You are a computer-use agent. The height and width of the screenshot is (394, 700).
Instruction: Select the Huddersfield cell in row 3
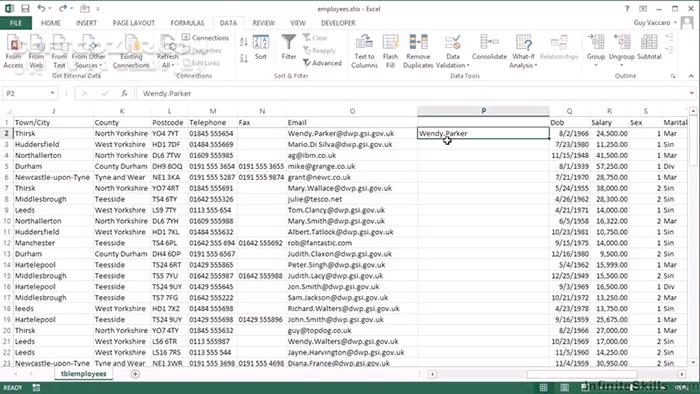point(54,144)
